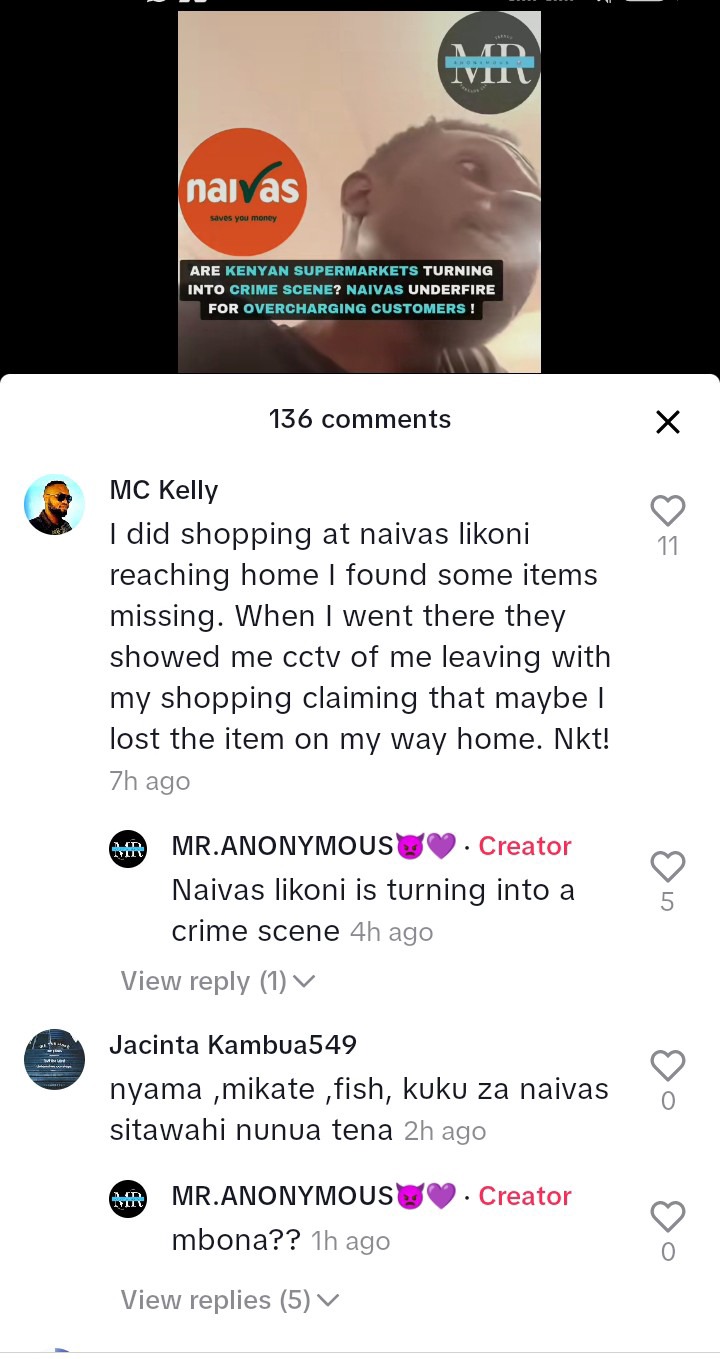Screen dimensions: 720x1359
Task: Tap the video preview above the comments
Action: [360, 192]
